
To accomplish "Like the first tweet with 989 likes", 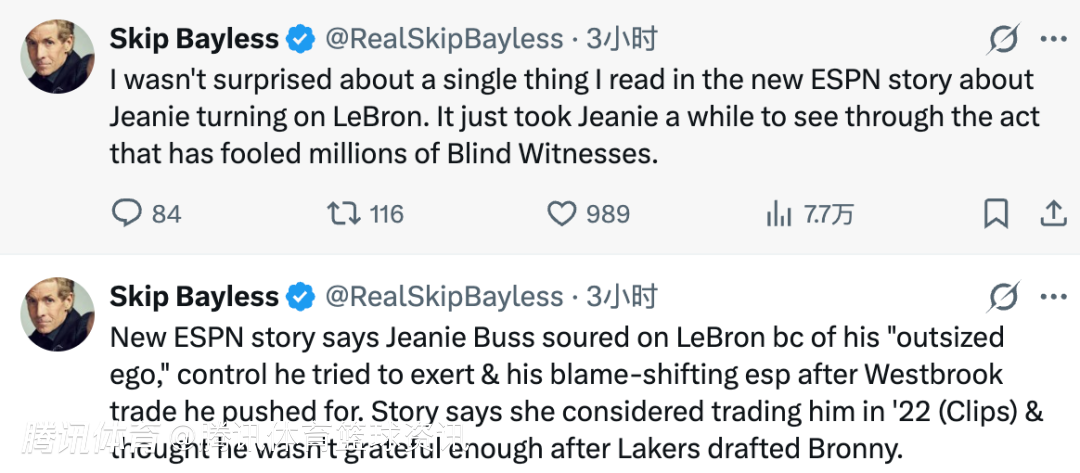I will click(x=563, y=213).
